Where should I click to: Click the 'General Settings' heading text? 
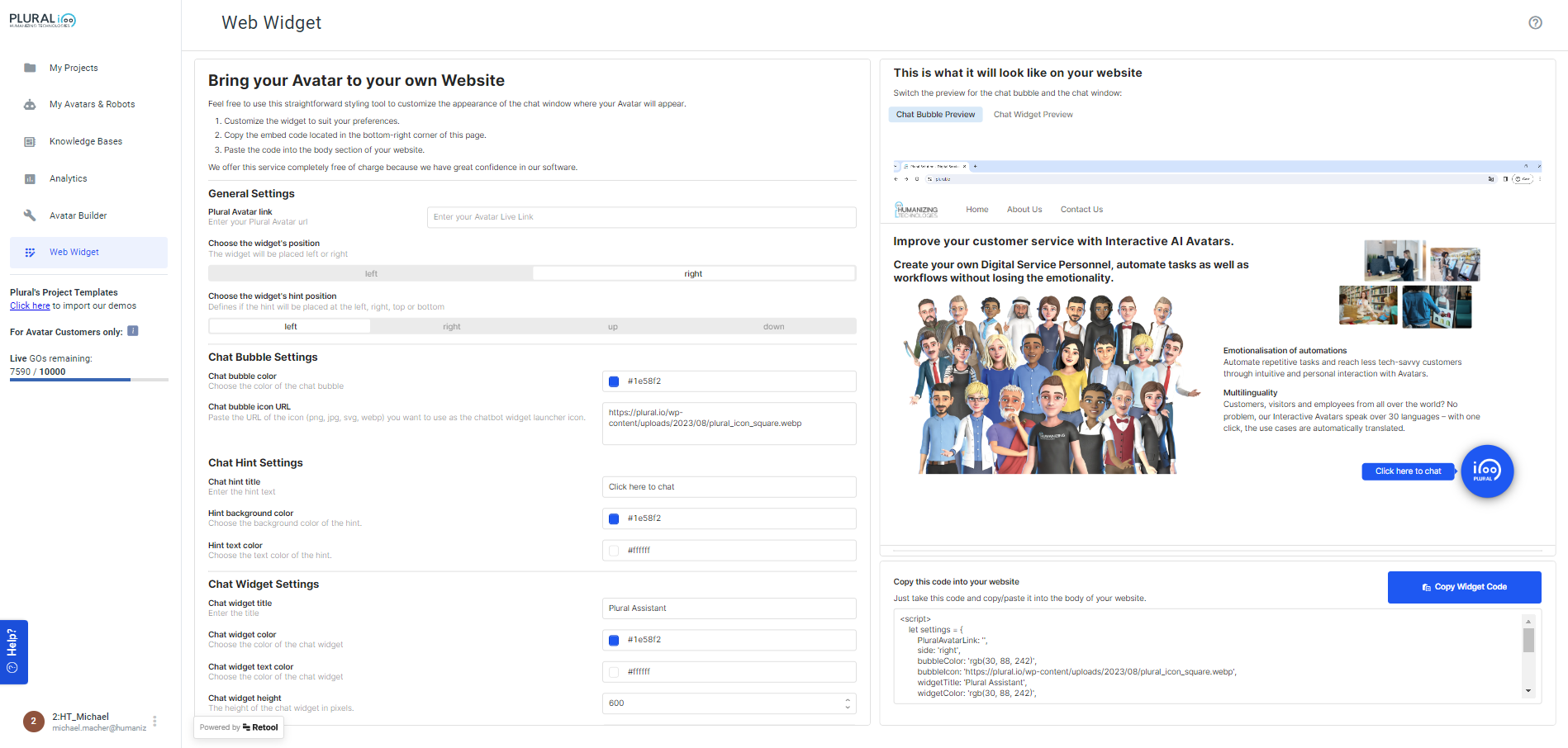click(x=251, y=194)
